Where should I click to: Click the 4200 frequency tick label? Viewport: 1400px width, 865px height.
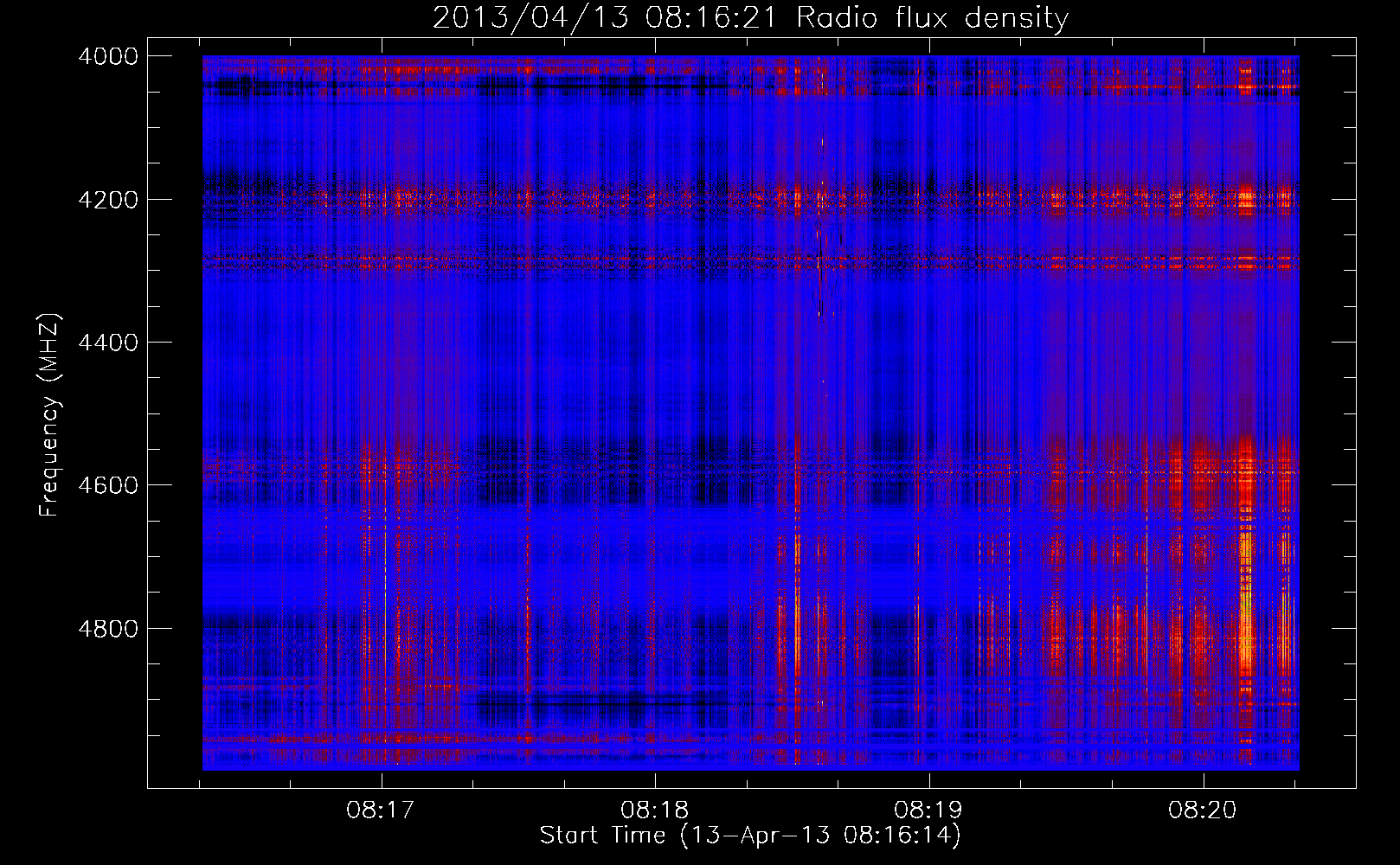coord(108,200)
